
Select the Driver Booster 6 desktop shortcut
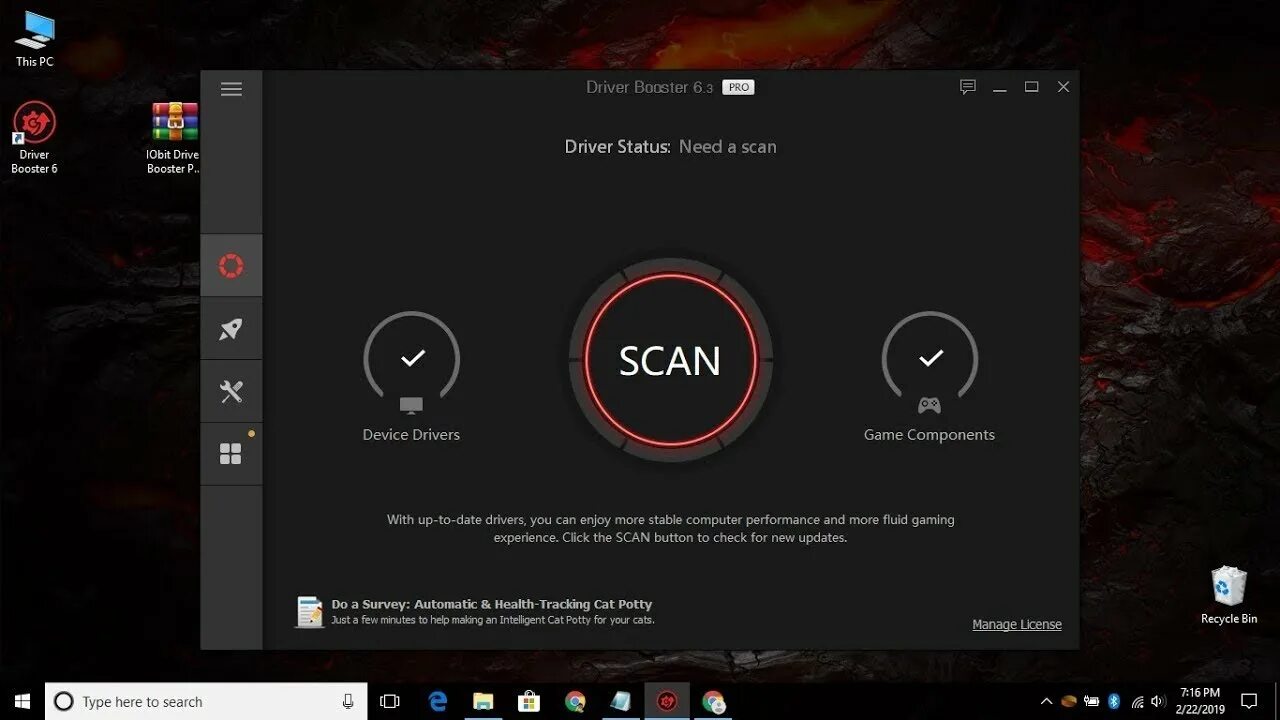pyautogui.click(x=34, y=138)
